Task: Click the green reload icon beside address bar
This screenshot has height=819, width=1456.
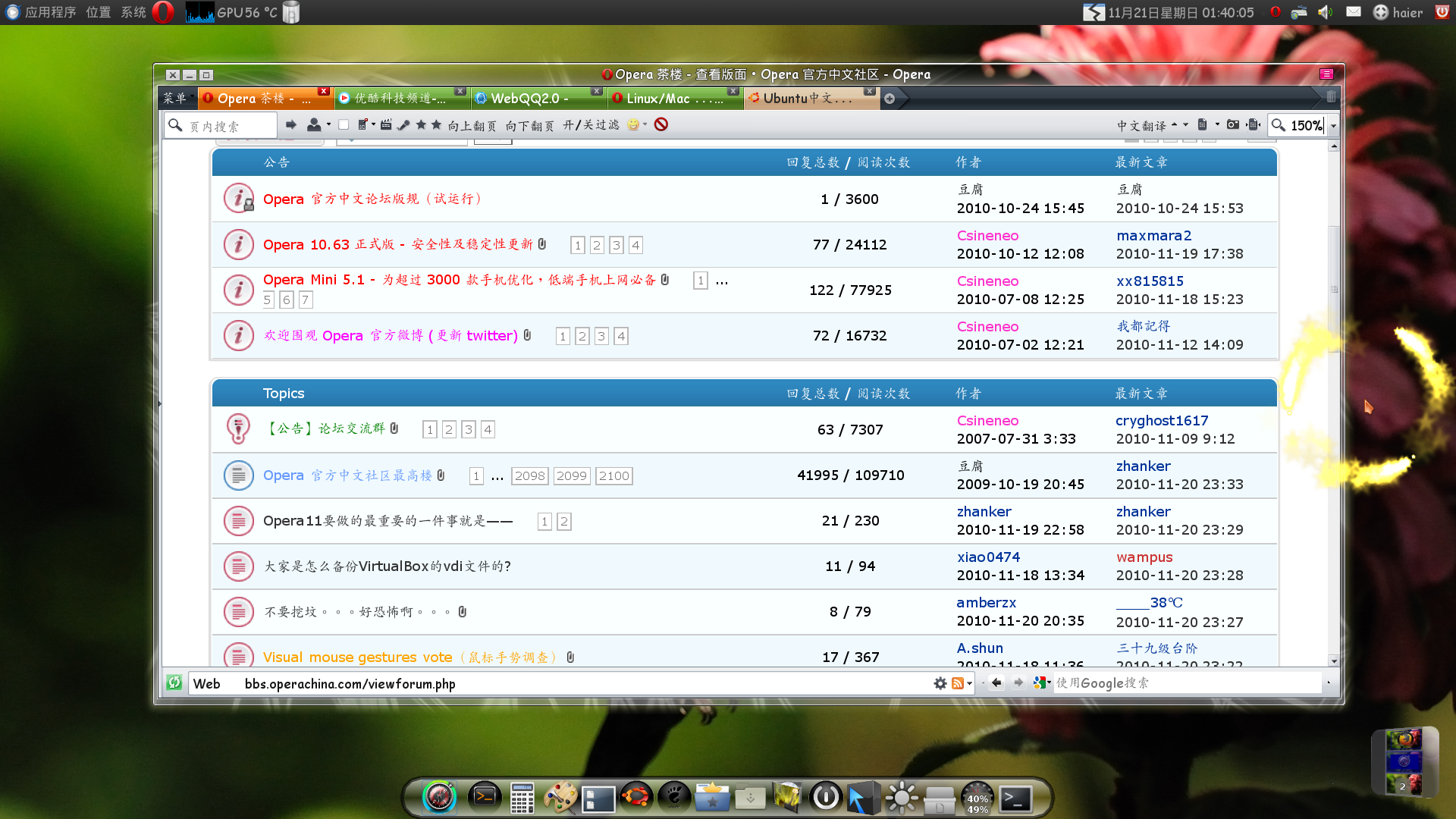Action: [x=174, y=682]
